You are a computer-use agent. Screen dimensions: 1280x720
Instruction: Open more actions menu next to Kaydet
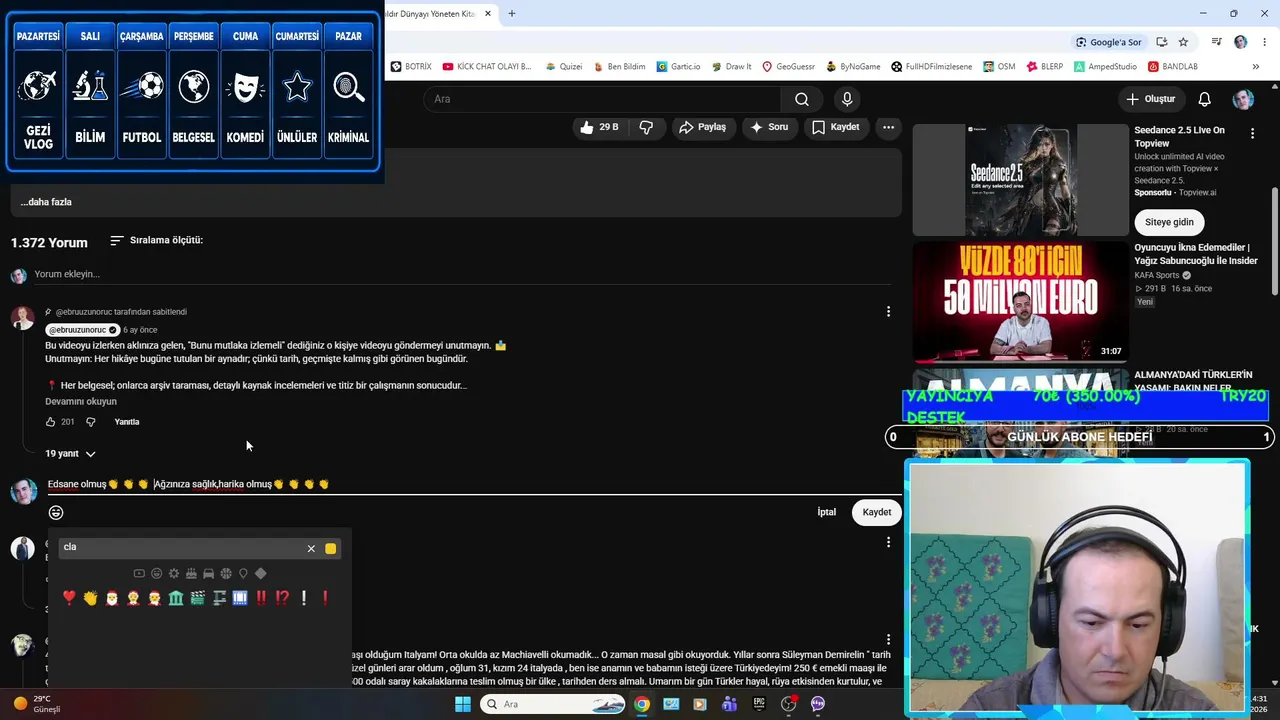pos(888,127)
